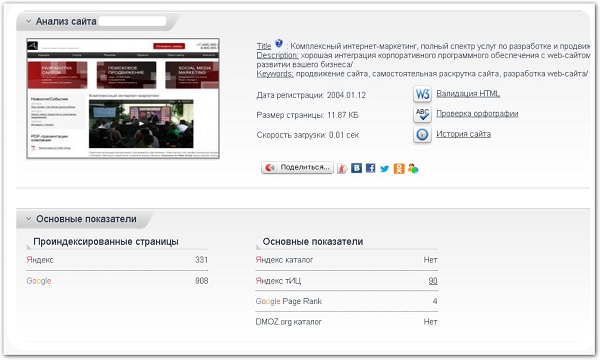The height and width of the screenshot is (360, 600).
Task: Open the История сайта link
Action: [463, 134]
